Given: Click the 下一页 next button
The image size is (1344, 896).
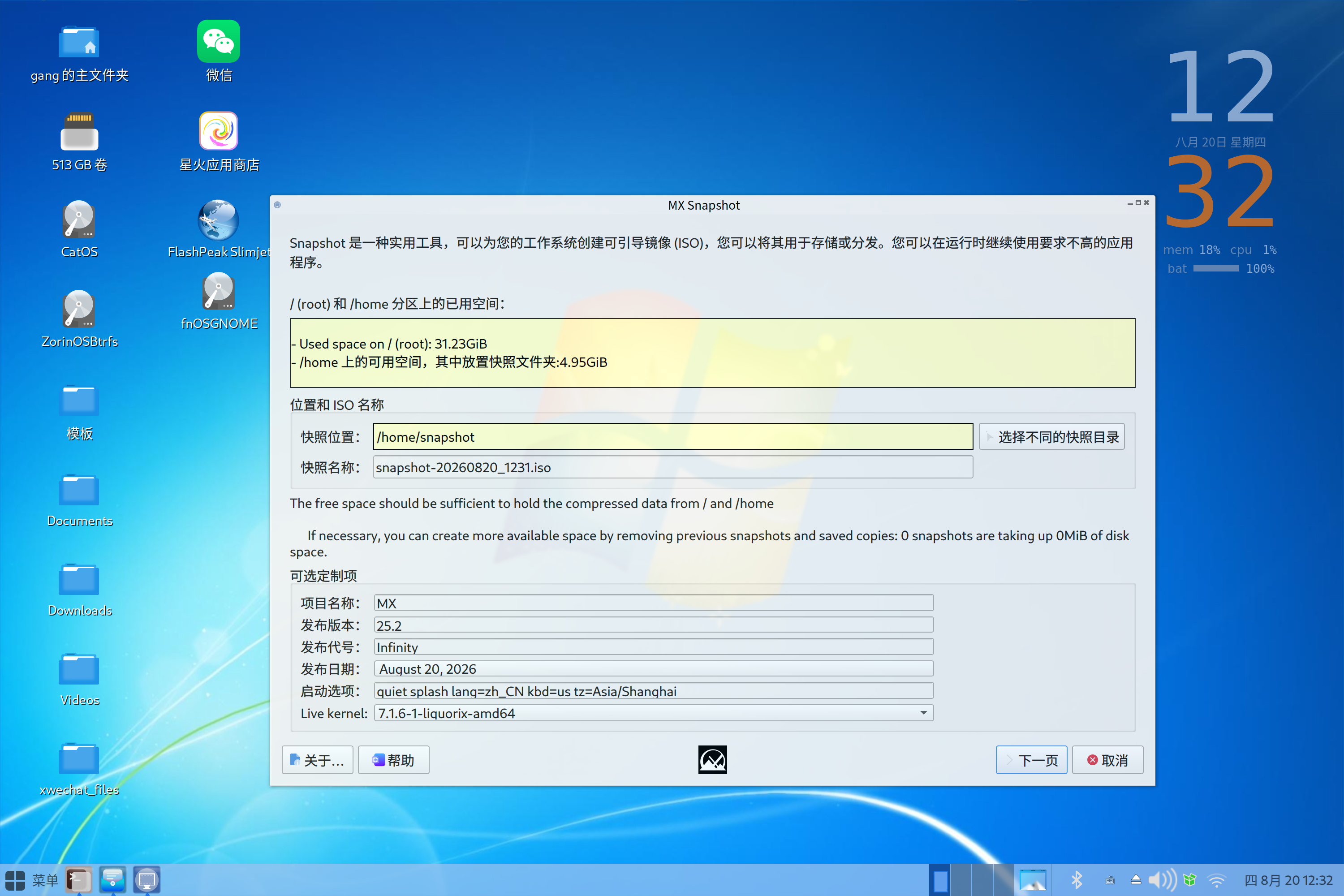Looking at the screenshot, I should pyautogui.click(x=1031, y=760).
